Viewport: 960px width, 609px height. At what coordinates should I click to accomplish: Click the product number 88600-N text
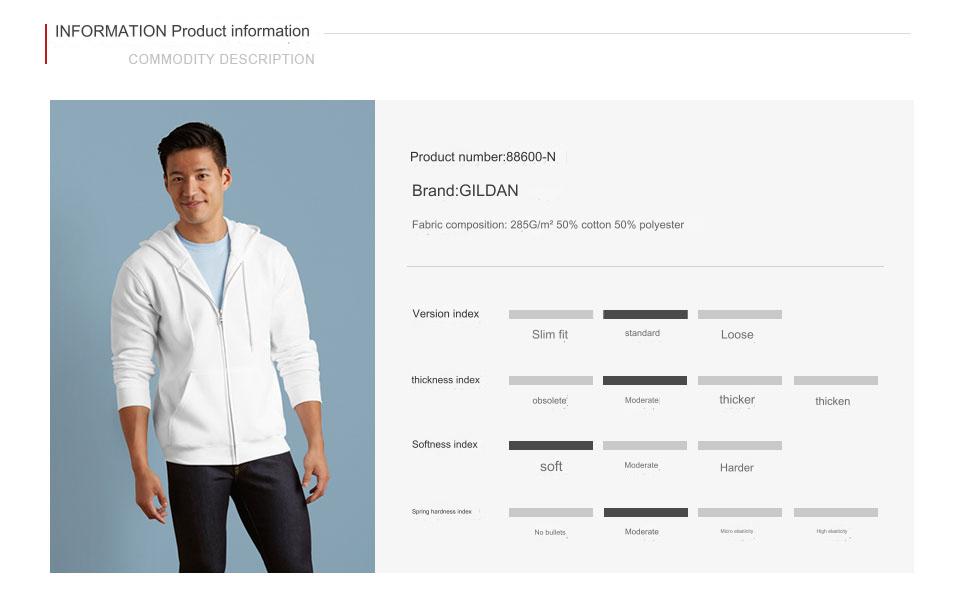(x=482, y=157)
